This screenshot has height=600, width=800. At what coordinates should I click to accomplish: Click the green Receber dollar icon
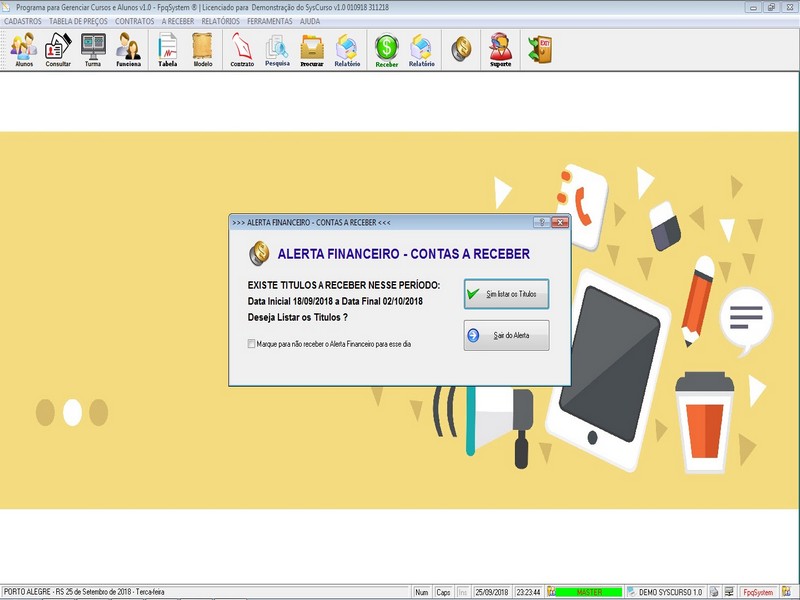(x=387, y=49)
